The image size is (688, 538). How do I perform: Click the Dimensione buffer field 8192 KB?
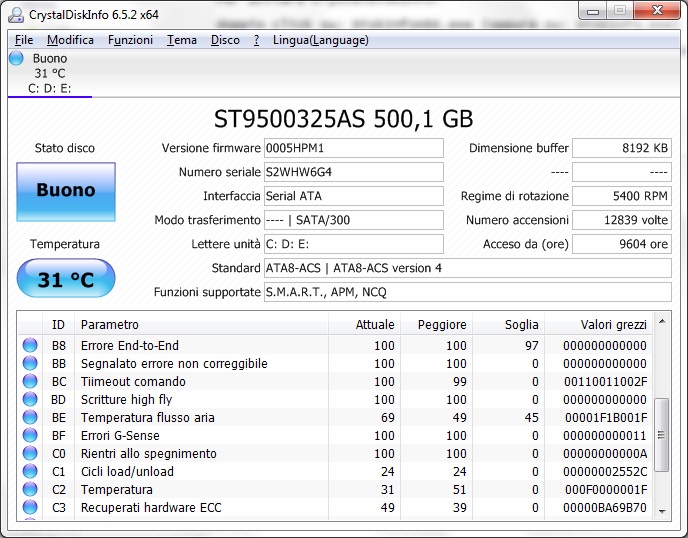click(622, 148)
